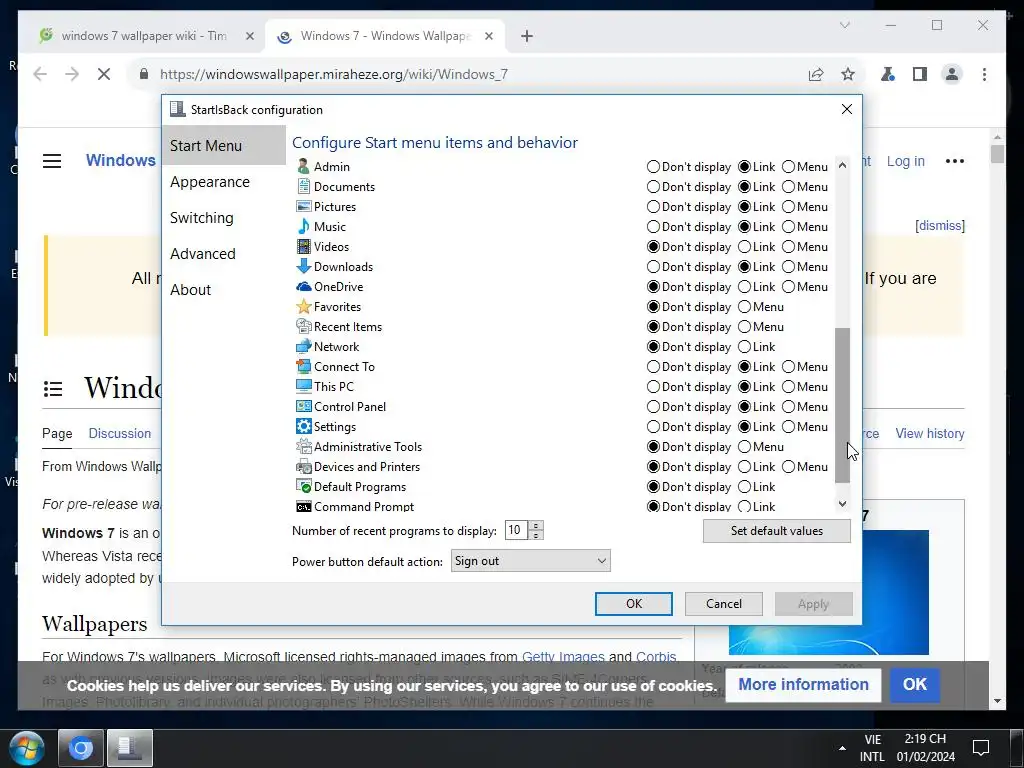Click Set default values button

tap(776, 531)
